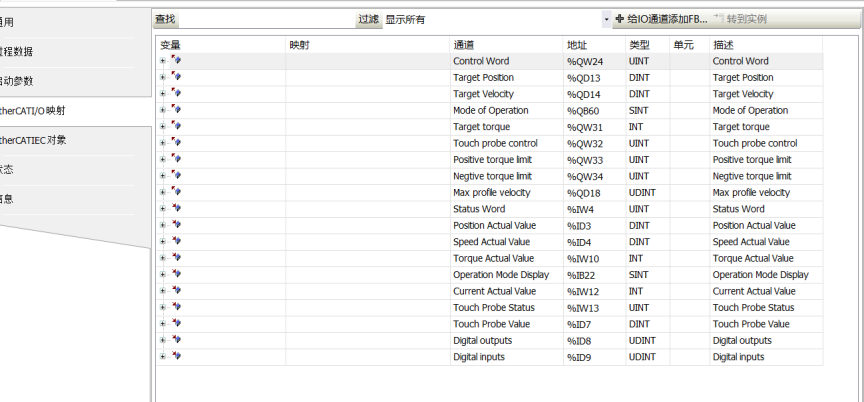Click the 给IO通道添加FB button
This screenshot has width=864, height=402.
661,19
